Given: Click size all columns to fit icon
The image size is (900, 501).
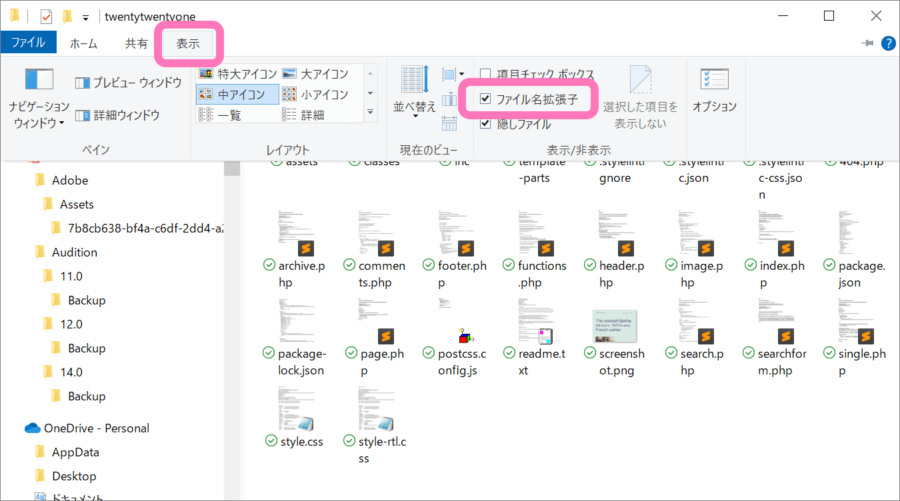Looking at the screenshot, I should point(449,123).
